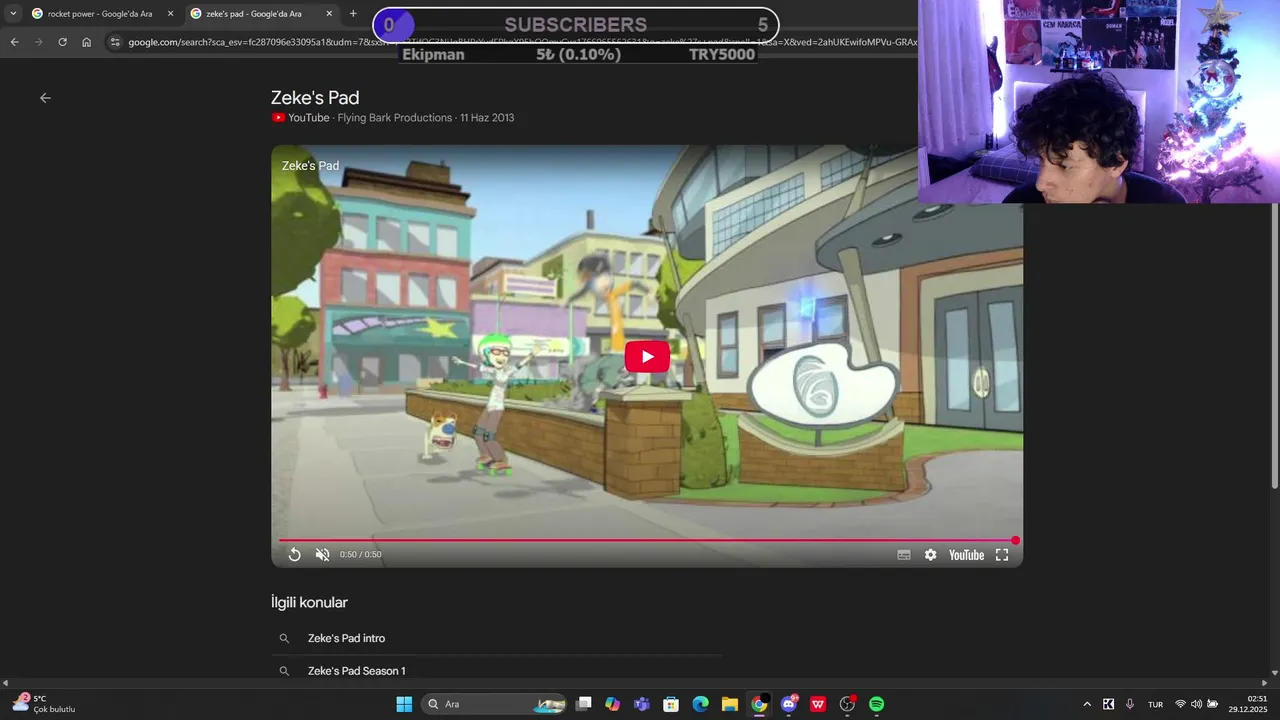Click the horizontal page scrollbar
The height and width of the screenshot is (720, 1280).
pos(633,683)
